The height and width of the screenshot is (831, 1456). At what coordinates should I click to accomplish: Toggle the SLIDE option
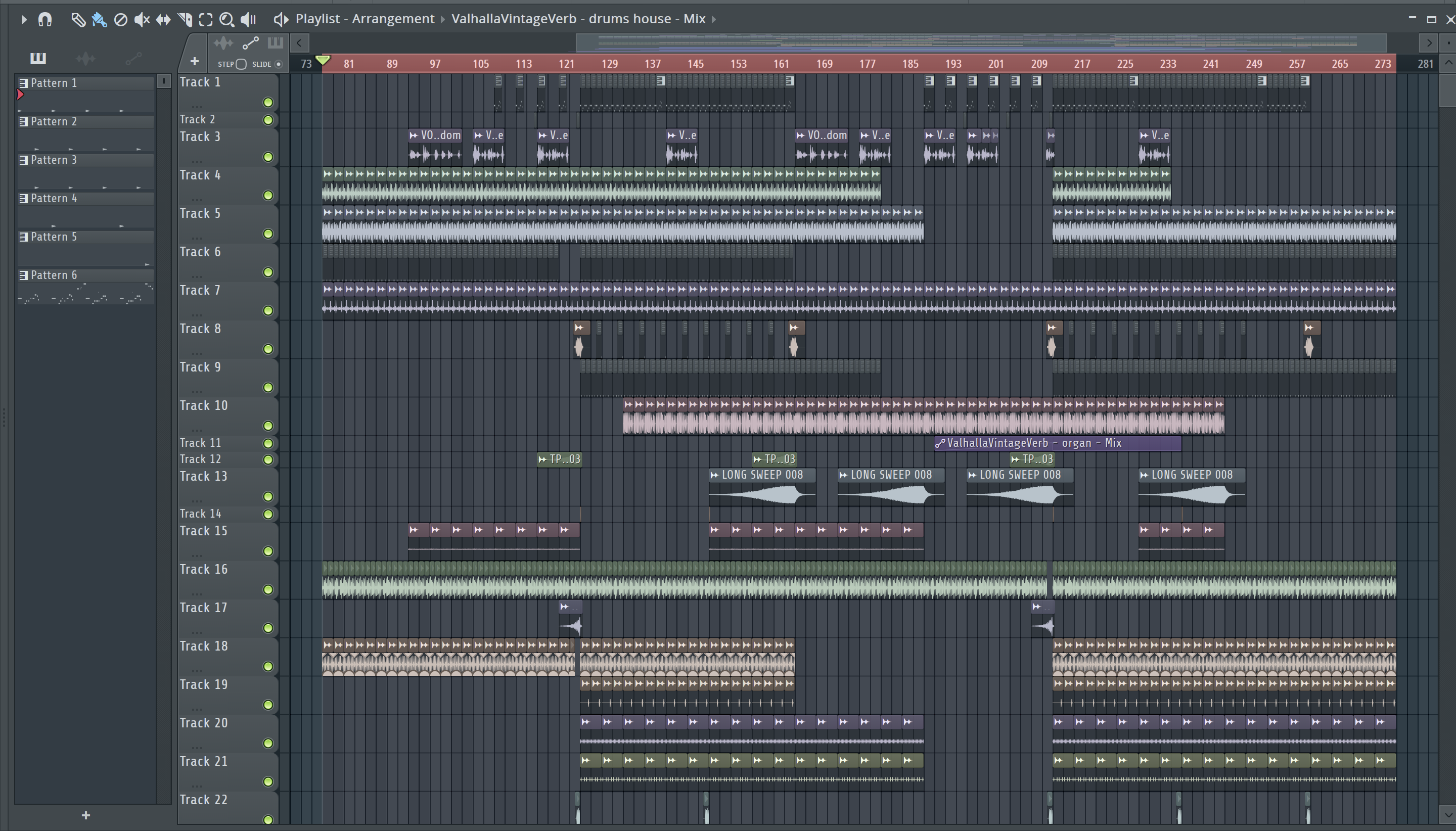[279, 64]
